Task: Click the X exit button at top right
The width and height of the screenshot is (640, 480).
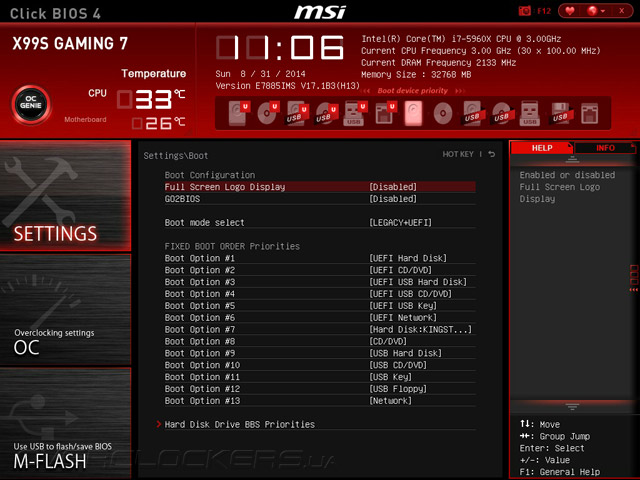Action: [x=621, y=11]
